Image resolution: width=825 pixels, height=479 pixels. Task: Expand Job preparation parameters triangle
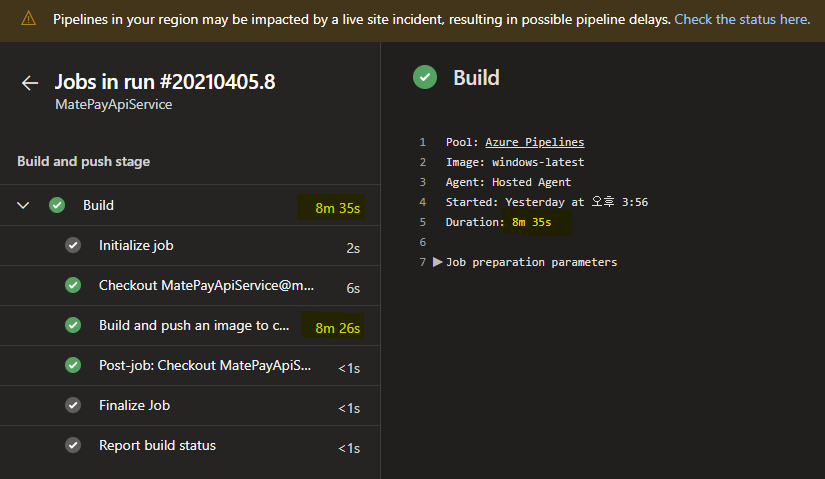pos(437,262)
